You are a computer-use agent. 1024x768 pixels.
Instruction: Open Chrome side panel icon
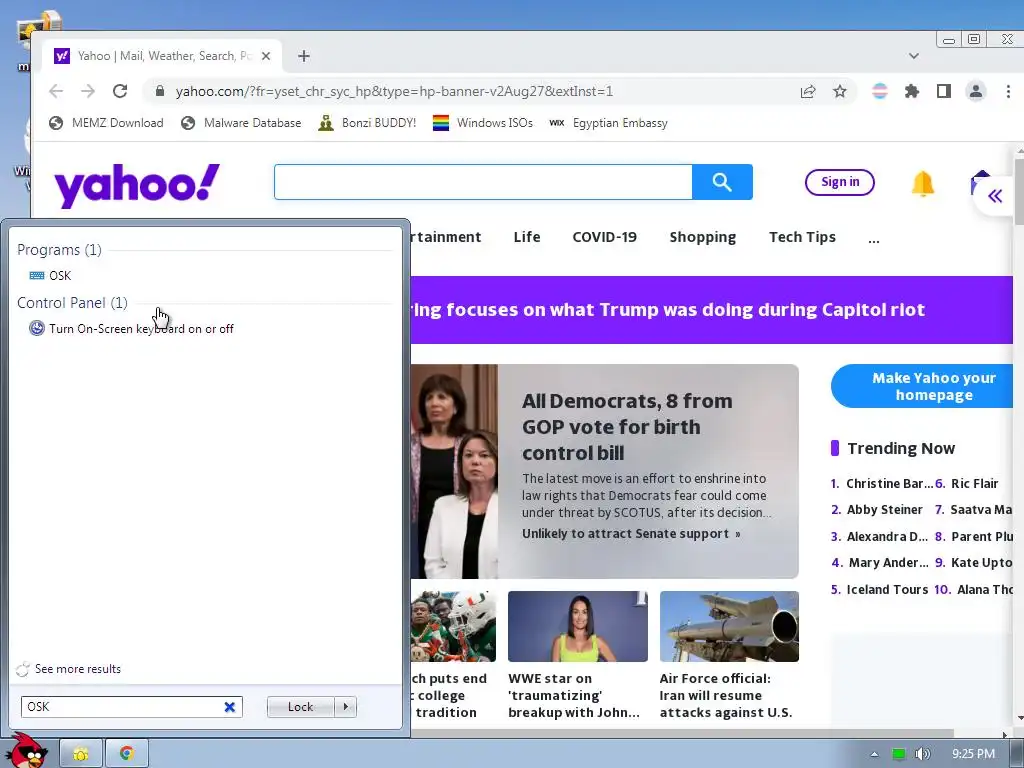tap(944, 91)
